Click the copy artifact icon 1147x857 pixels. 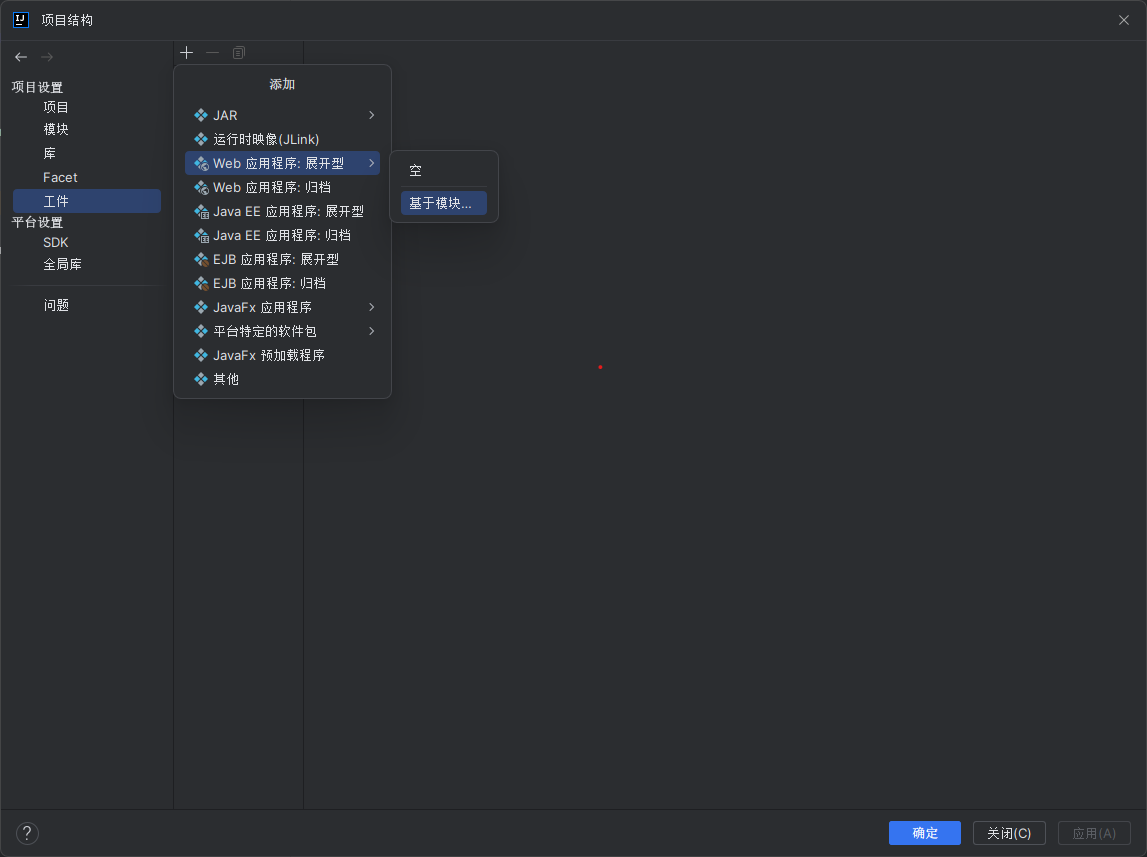(238, 53)
